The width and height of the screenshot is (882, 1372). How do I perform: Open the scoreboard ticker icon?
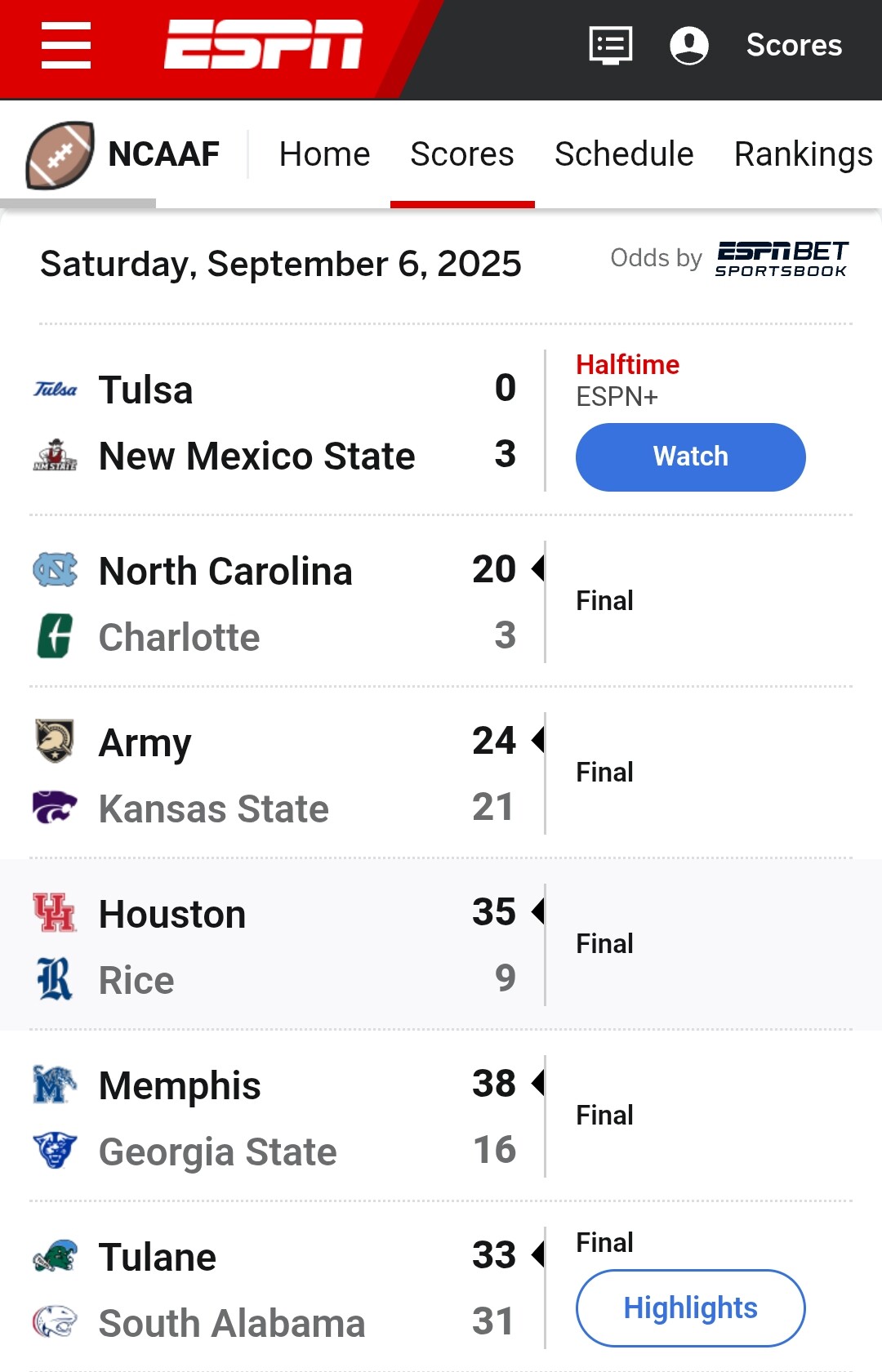(x=611, y=46)
